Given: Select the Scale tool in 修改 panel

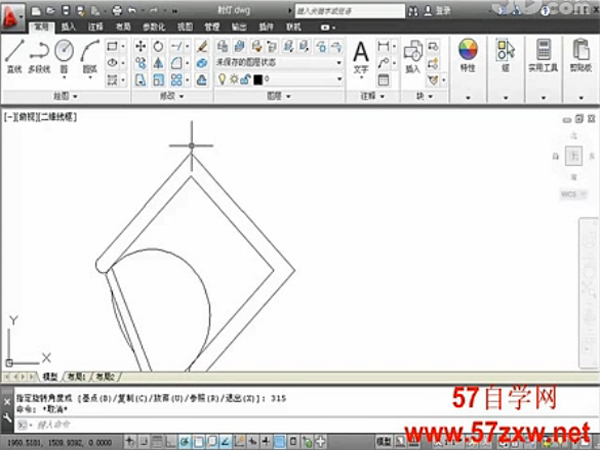Looking at the screenshot, I should 158,80.
